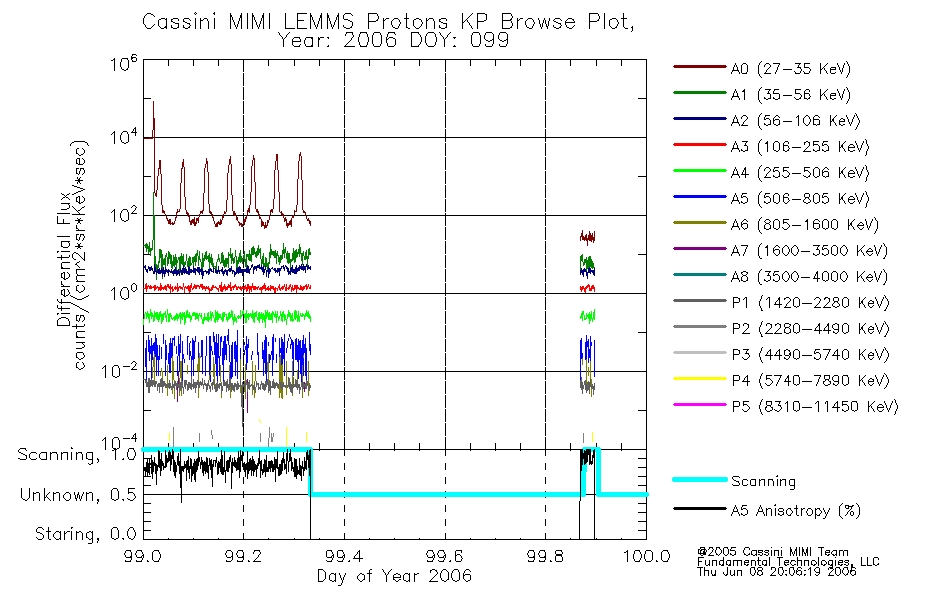The width and height of the screenshot is (950, 600).
Task: Click the 99.4 x-axis tick label
Action: pyautogui.click(x=345, y=556)
